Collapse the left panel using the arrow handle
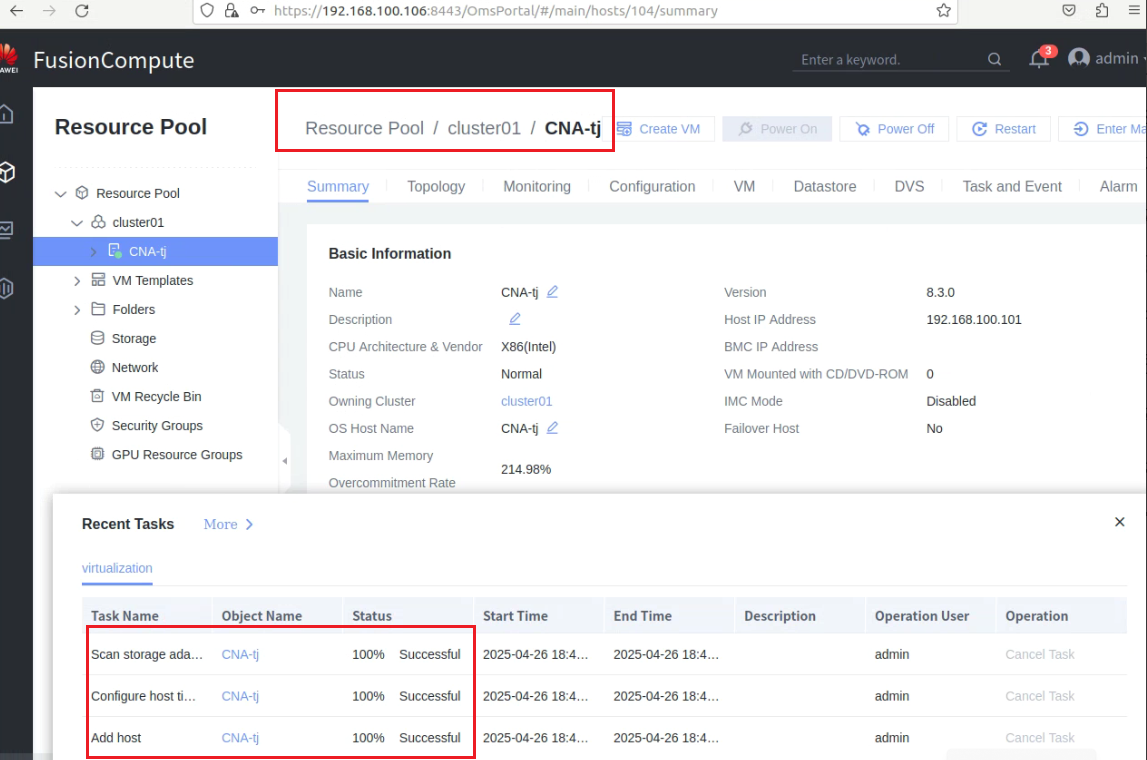The height and width of the screenshot is (760, 1147). click(x=285, y=461)
